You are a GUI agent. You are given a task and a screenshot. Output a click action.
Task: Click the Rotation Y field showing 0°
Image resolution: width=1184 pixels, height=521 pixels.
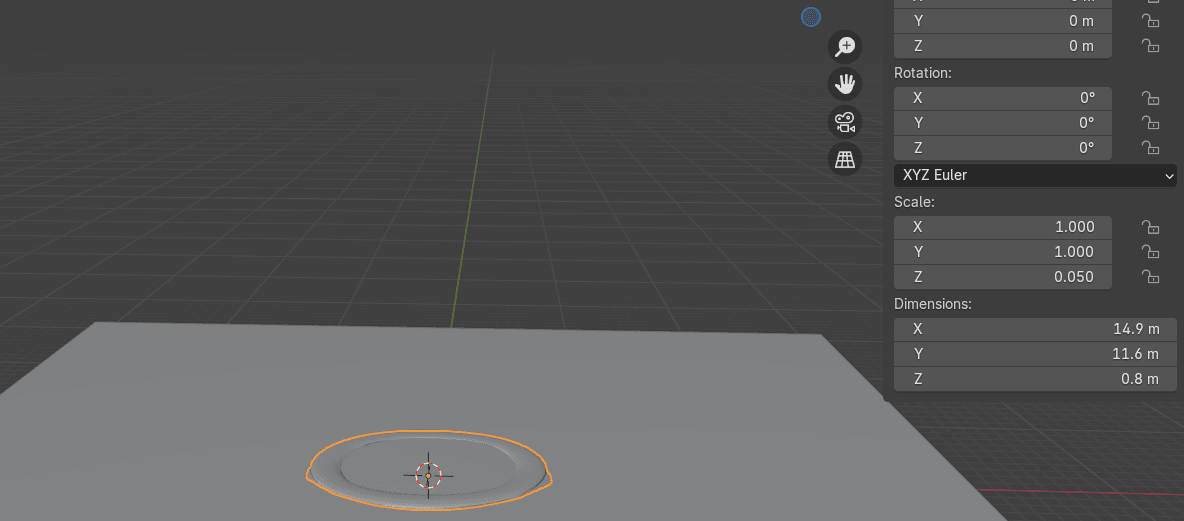pos(1003,123)
